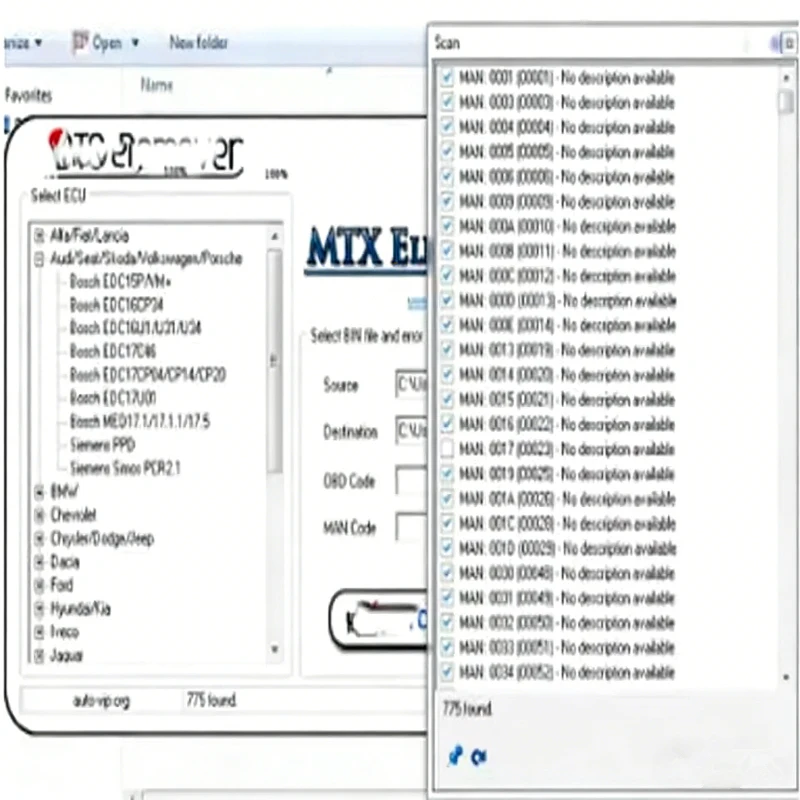Screen dimensions: 800x800
Task: Select Siemens Simos PCR2.1 ECU
Action: (x=126, y=468)
